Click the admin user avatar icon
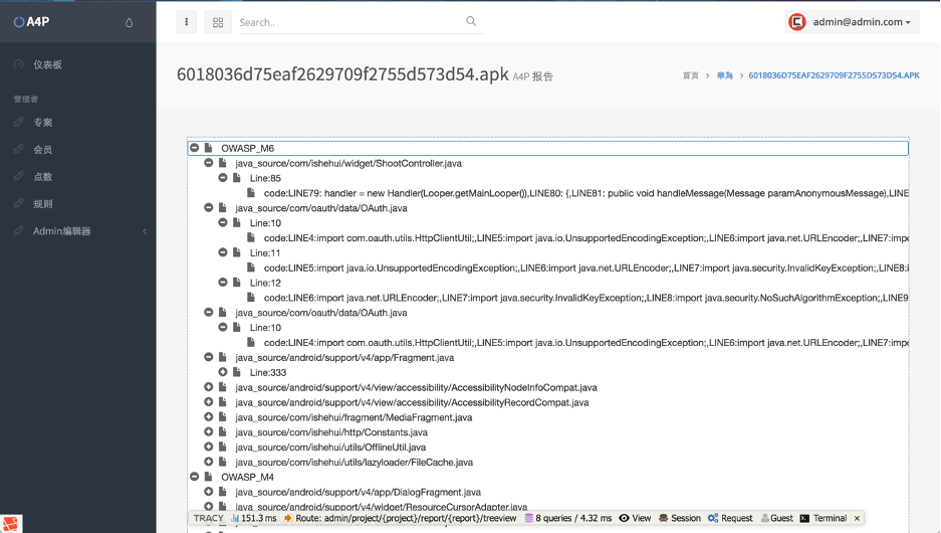The height and width of the screenshot is (533, 941). pos(797,22)
